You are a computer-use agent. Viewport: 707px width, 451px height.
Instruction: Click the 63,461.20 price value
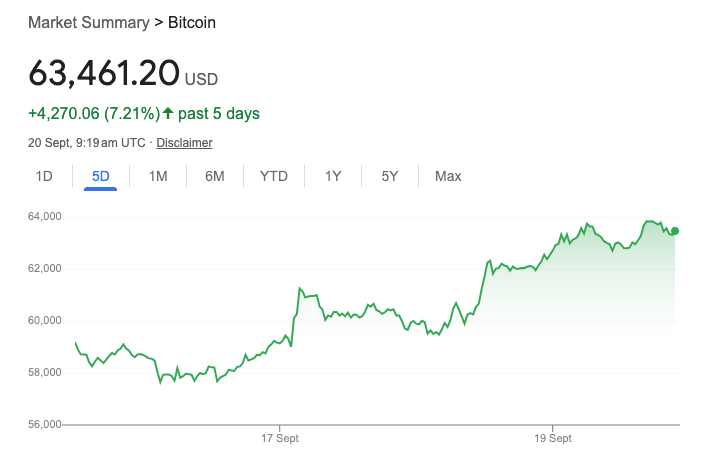coord(104,73)
